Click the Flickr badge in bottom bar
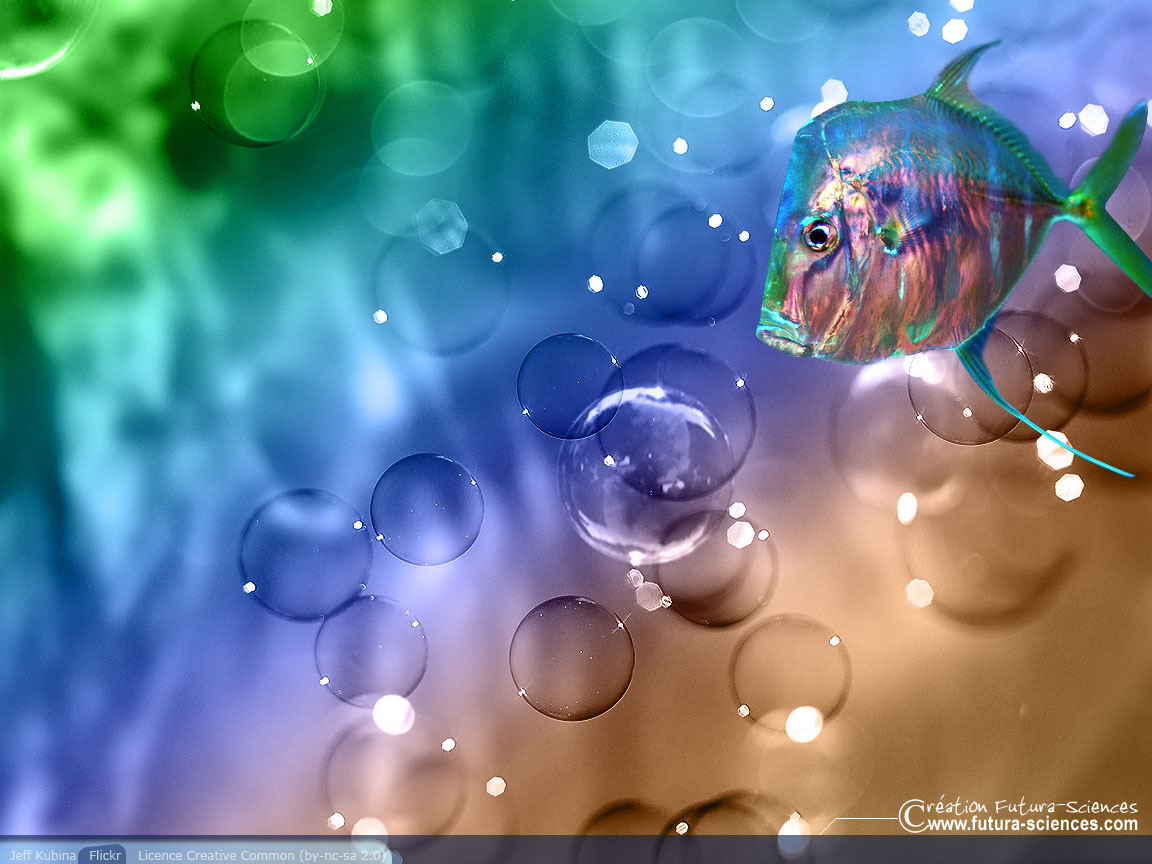Viewport: 1152px width, 864px height. pos(104,855)
